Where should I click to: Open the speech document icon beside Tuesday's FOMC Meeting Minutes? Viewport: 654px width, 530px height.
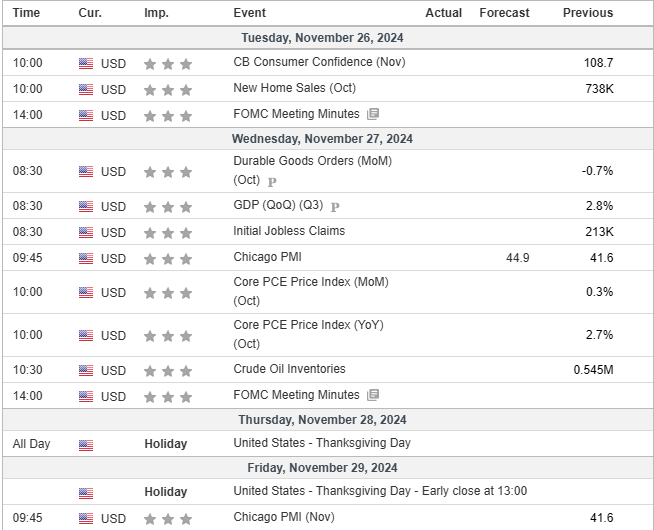point(373,114)
